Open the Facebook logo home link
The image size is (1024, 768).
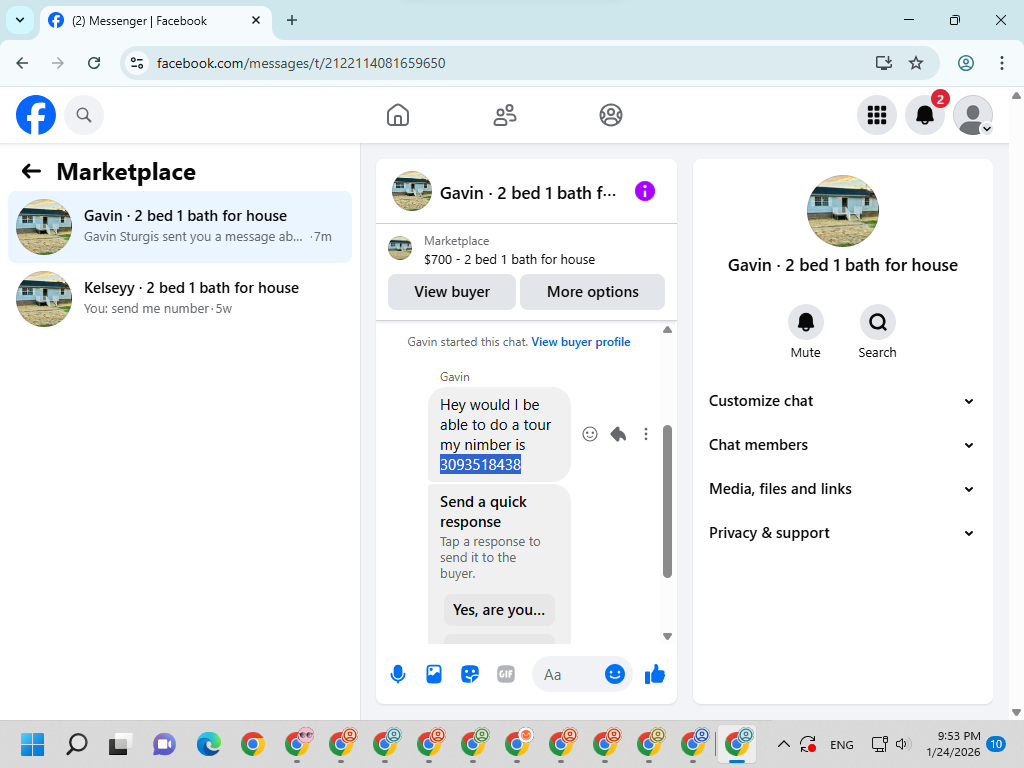(x=36, y=115)
